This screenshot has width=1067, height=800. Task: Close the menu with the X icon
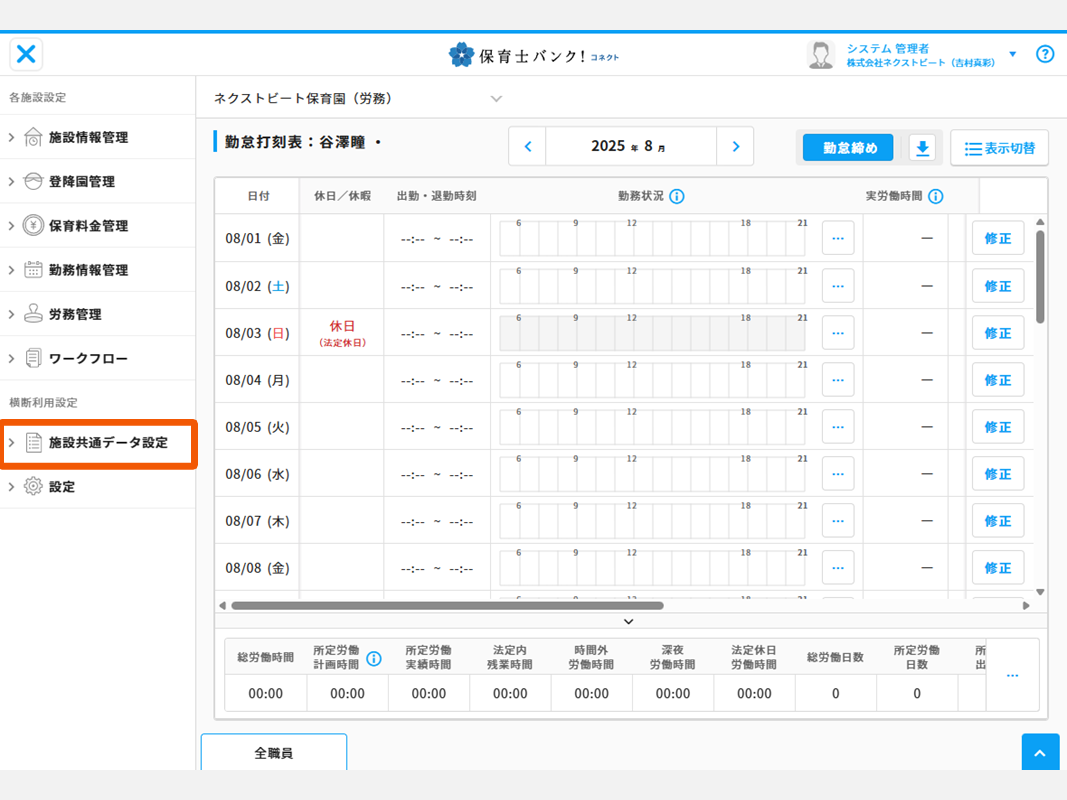(x=26, y=54)
